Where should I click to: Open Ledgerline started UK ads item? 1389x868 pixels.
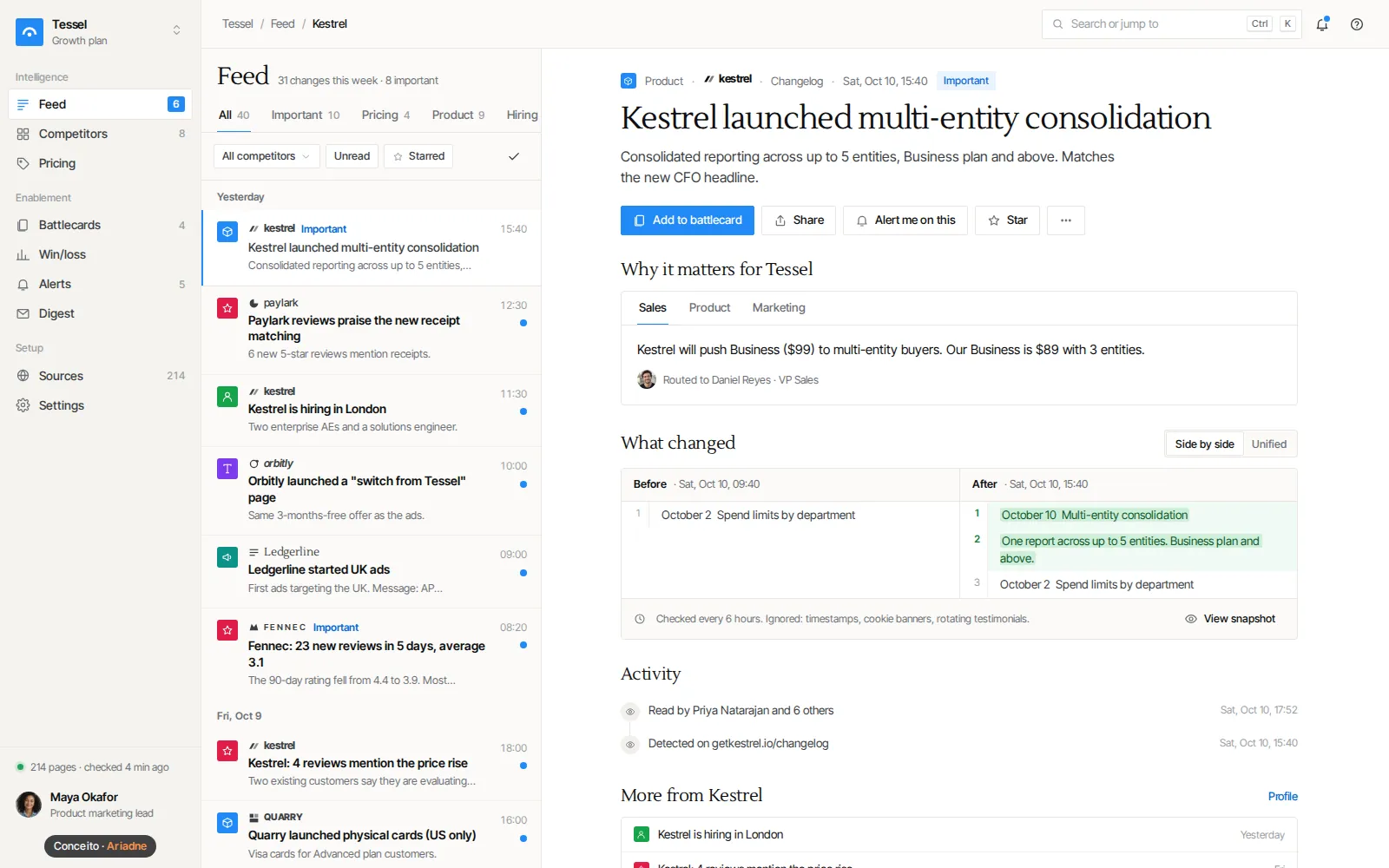372,571
